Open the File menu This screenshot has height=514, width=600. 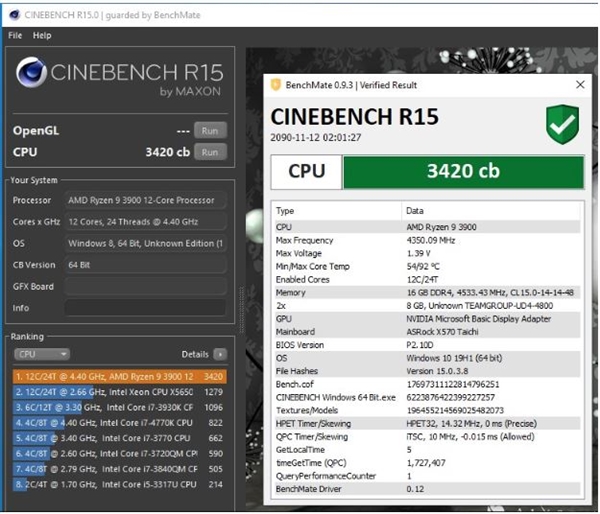[15, 35]
